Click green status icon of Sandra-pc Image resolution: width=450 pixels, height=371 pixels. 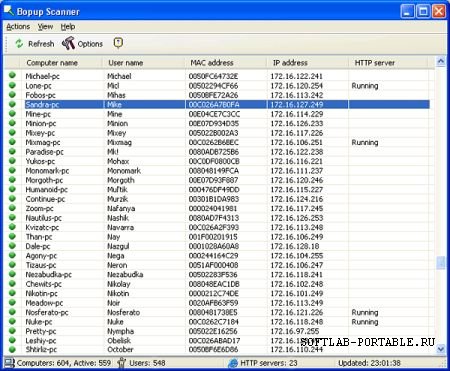pyautogui.click(x=12, y=104)
